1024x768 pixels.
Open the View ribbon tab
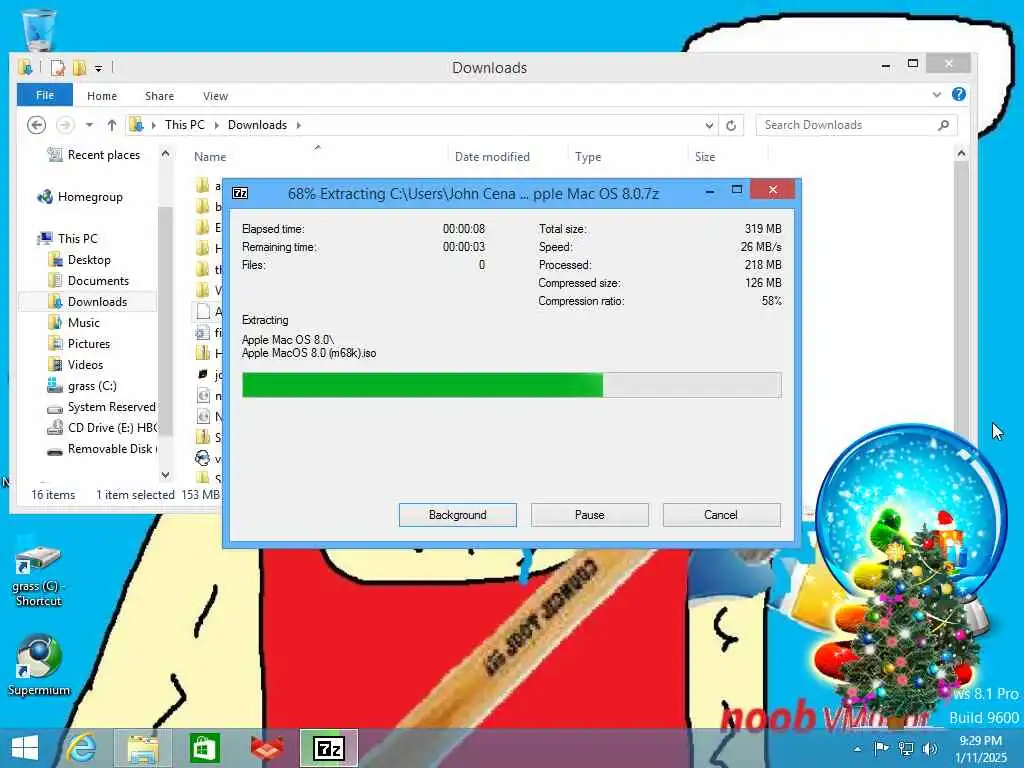(215, 96)
